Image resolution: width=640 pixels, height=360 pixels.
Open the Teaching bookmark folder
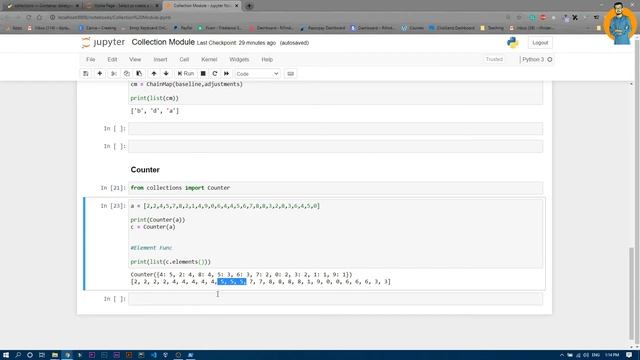point(492,28)
